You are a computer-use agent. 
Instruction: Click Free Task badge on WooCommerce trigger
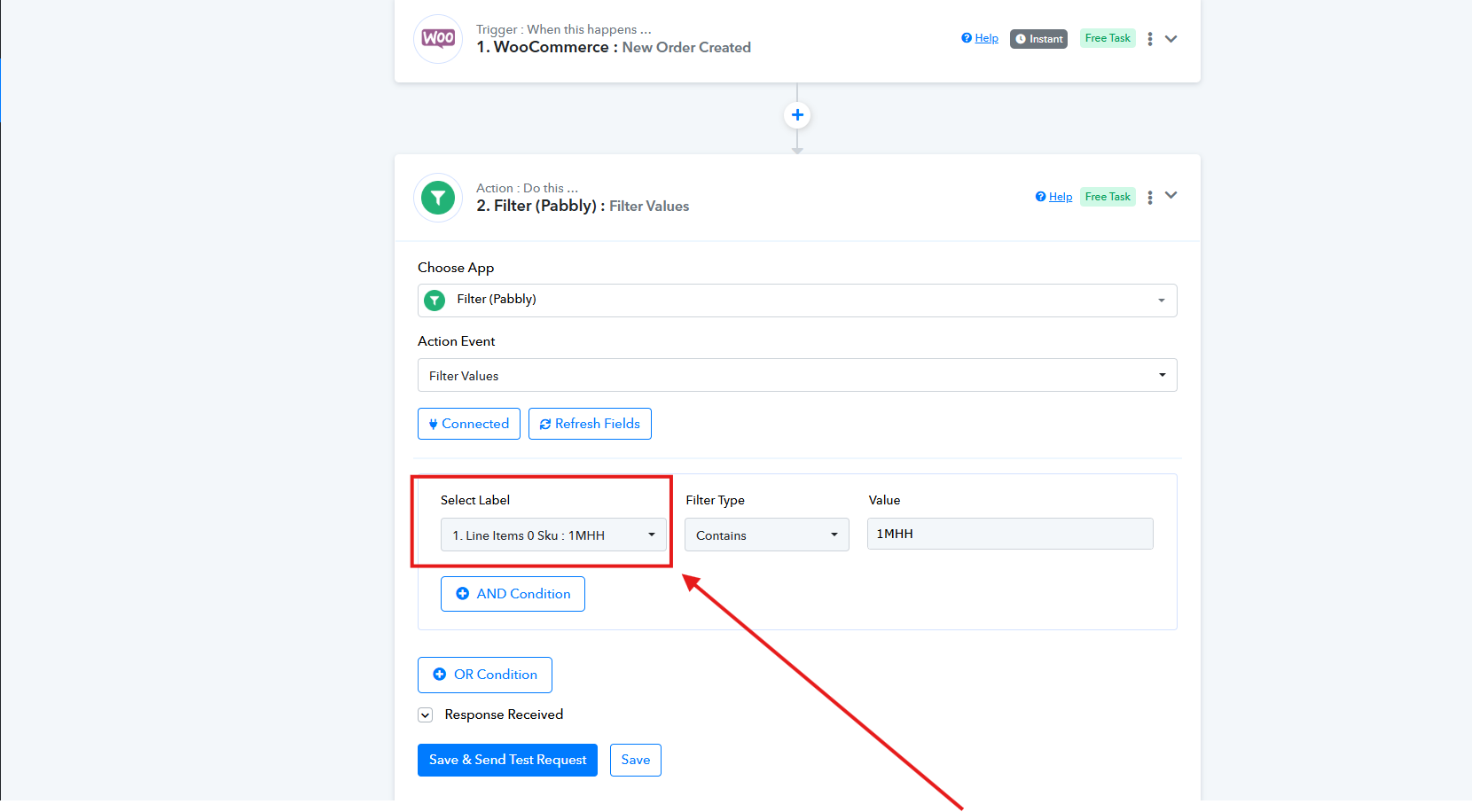tap(1108, 38)
